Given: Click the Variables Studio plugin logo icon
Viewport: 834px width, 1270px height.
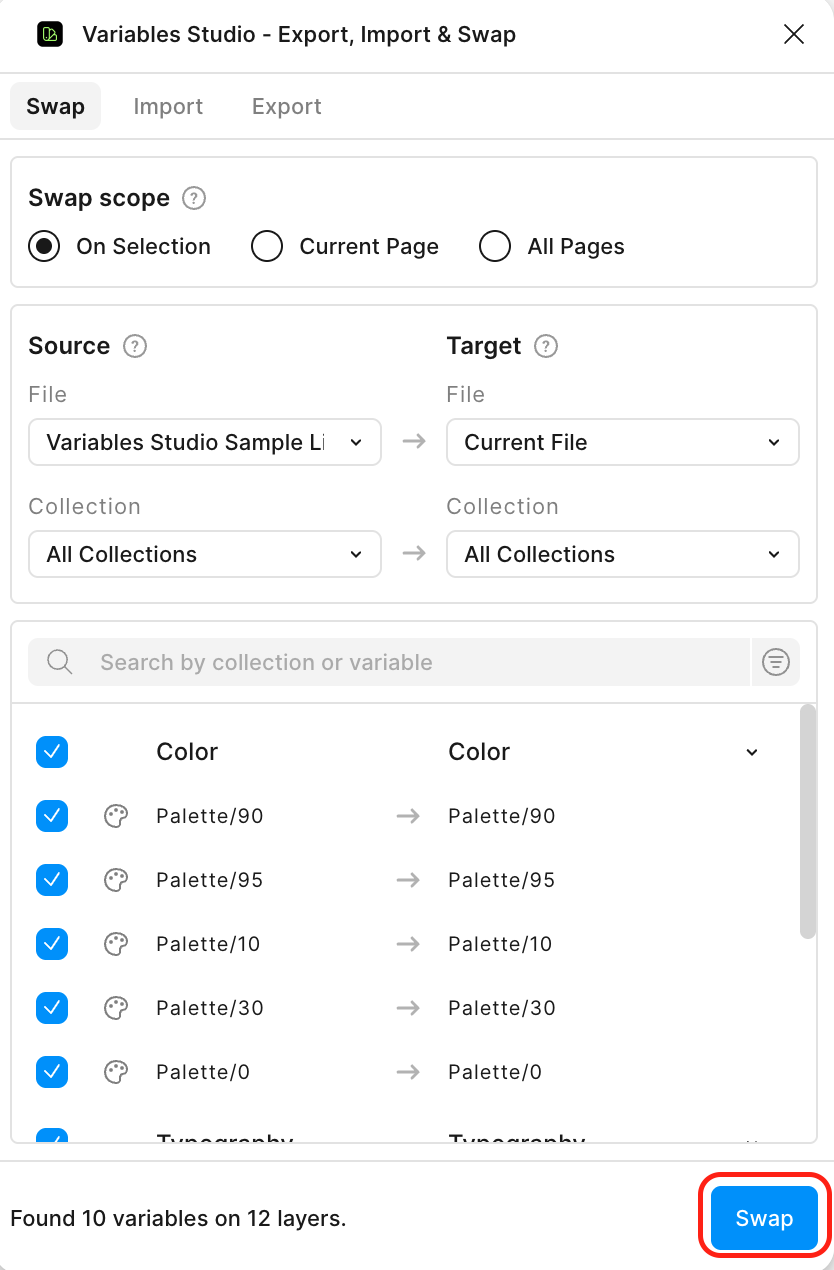Looking at the screenshot, I should tap(49, 35).
